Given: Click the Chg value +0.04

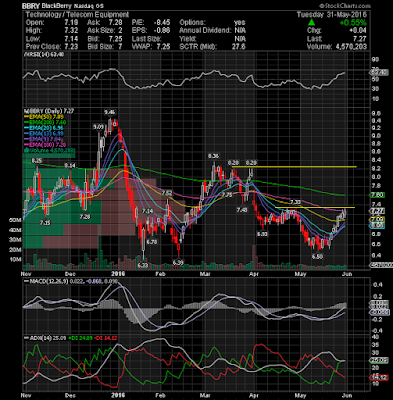Looking at the screenshot, I should coord(359,31).
